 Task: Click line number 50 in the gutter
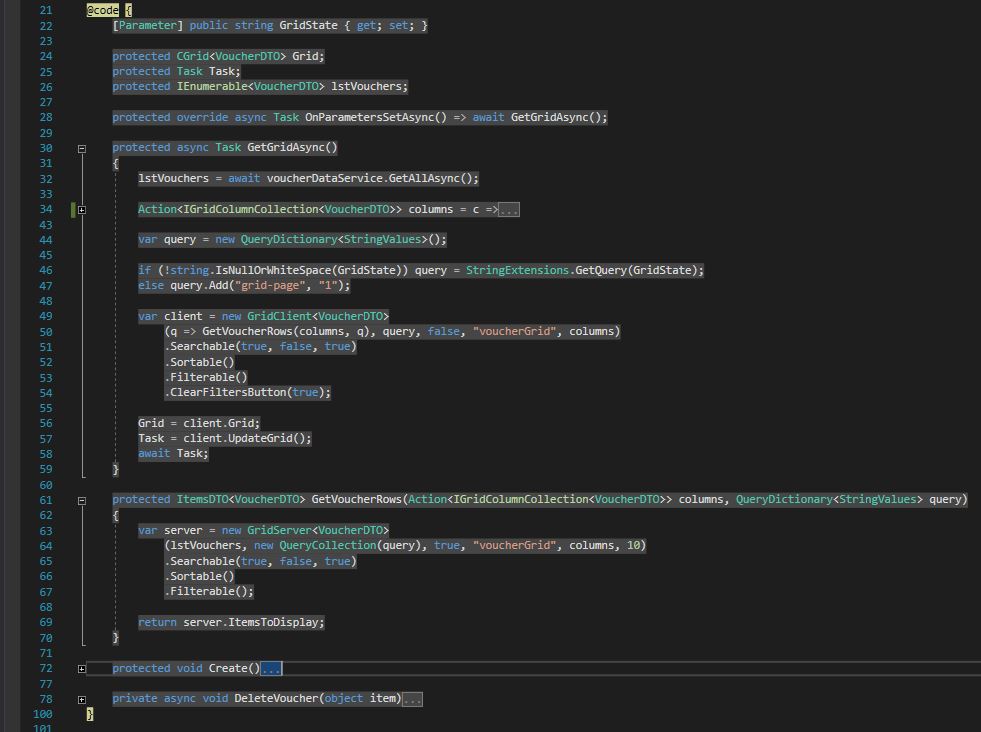click(45, 331)
